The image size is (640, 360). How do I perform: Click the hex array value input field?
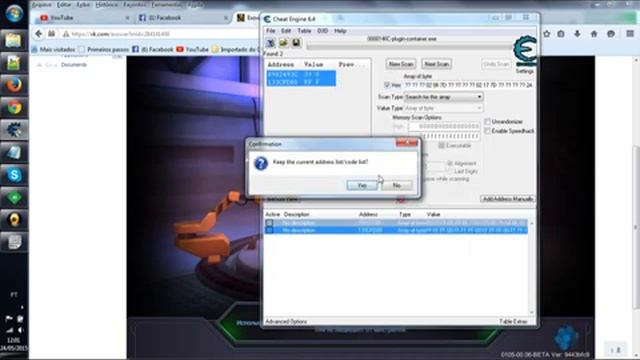tap(468, 85)
